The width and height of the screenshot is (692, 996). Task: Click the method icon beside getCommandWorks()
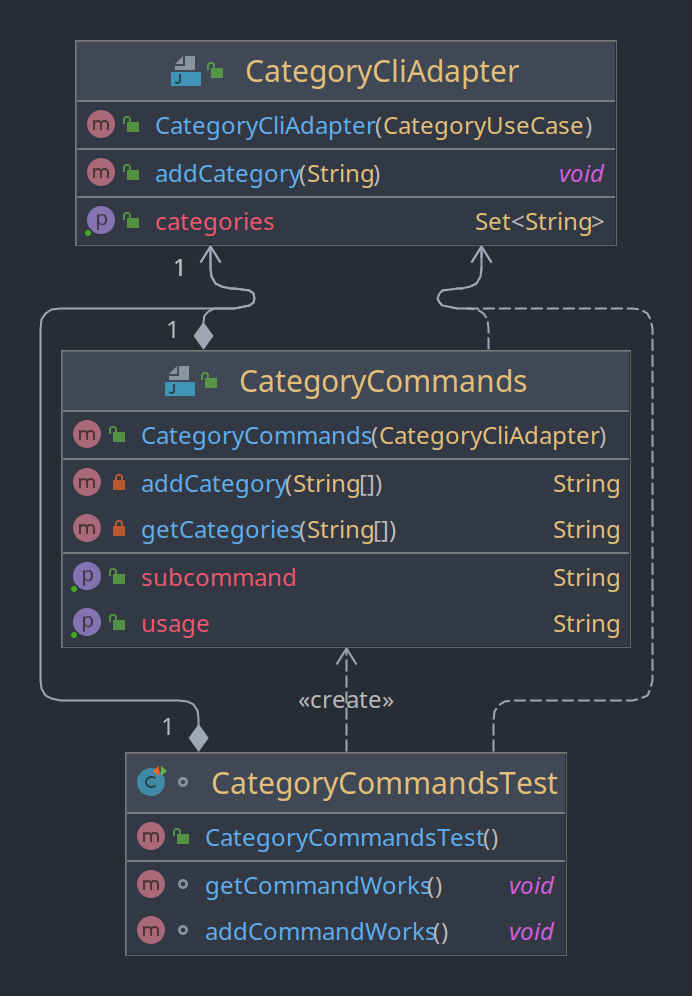151,884
